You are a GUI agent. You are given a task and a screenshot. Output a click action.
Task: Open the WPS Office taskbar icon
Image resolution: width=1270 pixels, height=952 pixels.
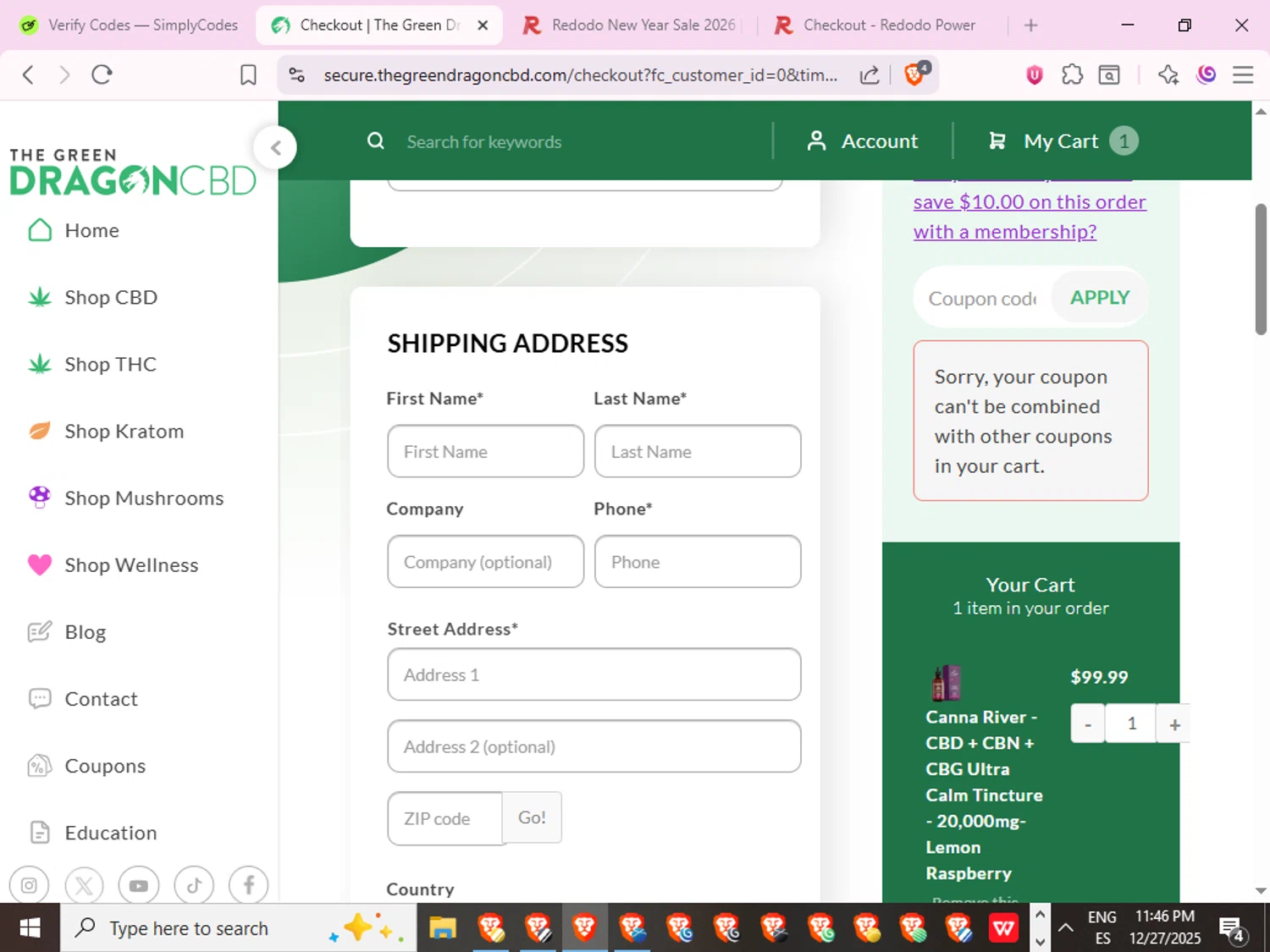coord(1003,928)
